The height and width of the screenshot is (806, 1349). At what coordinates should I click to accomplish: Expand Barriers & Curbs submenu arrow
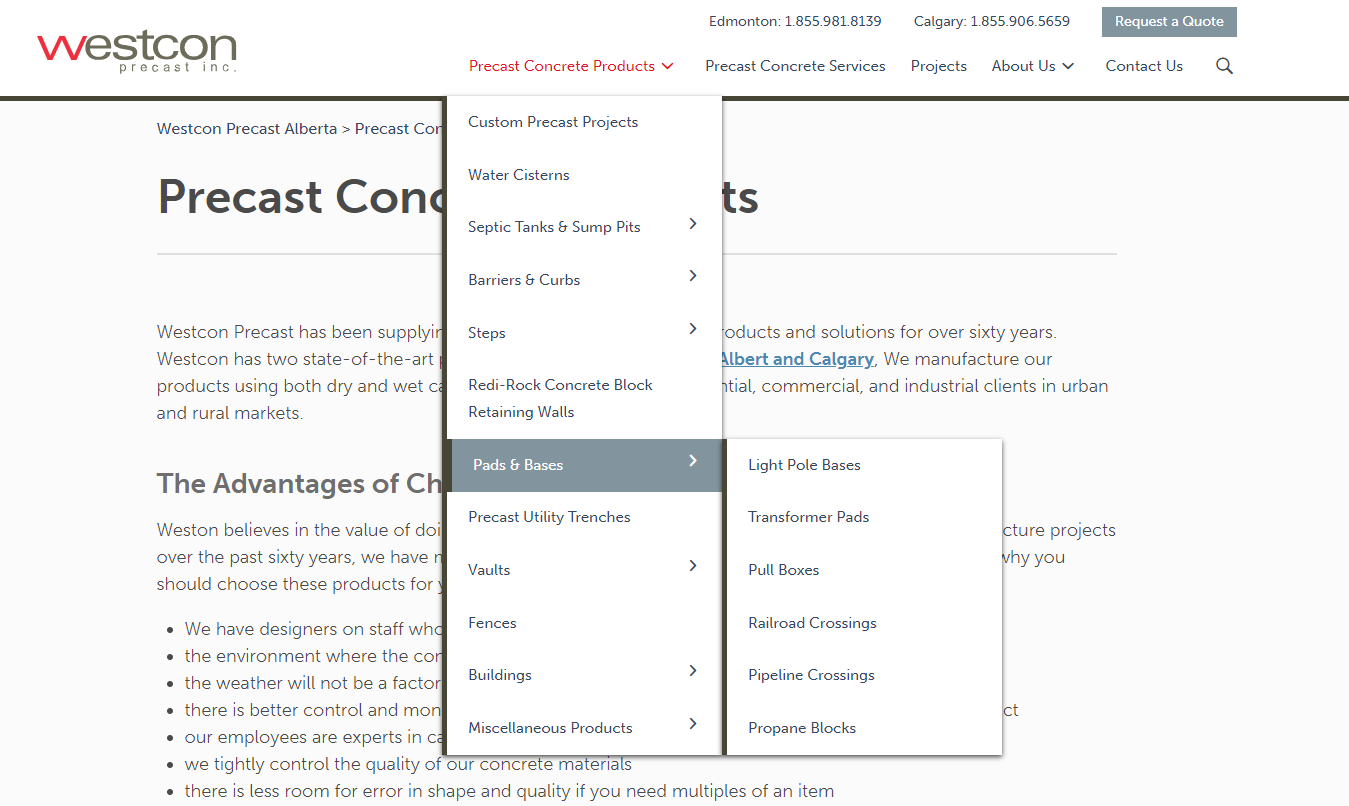[x=693, y=276]
